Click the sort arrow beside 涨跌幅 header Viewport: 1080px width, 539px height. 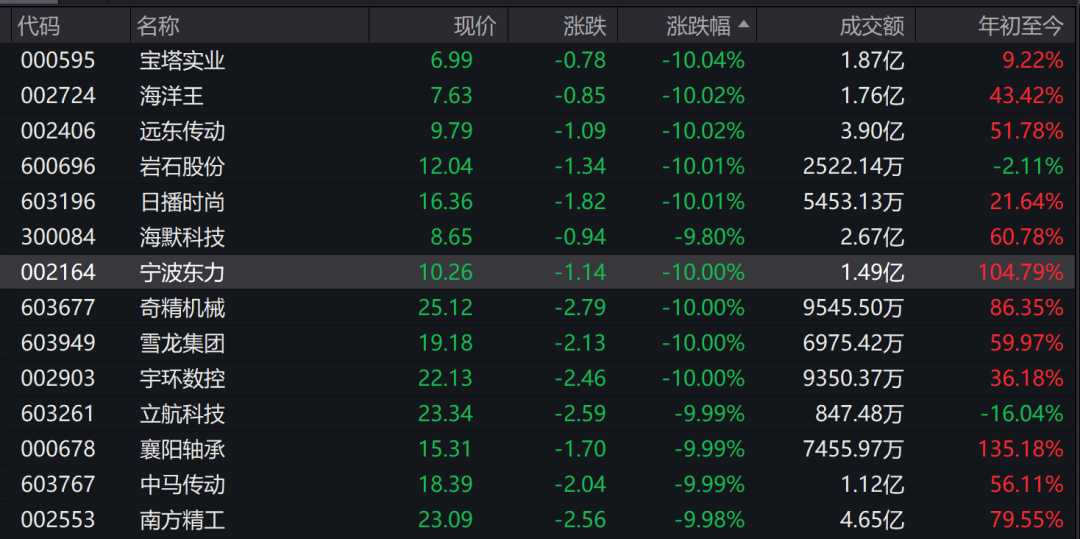(744, 26)
